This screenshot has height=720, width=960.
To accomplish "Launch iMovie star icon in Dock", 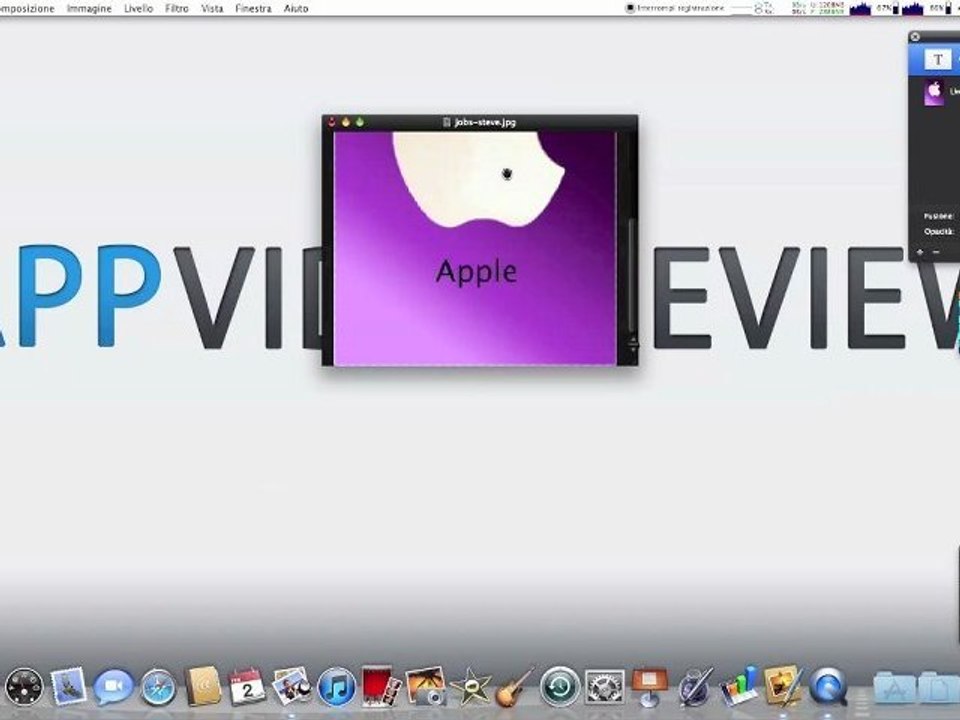I will 470,686.
